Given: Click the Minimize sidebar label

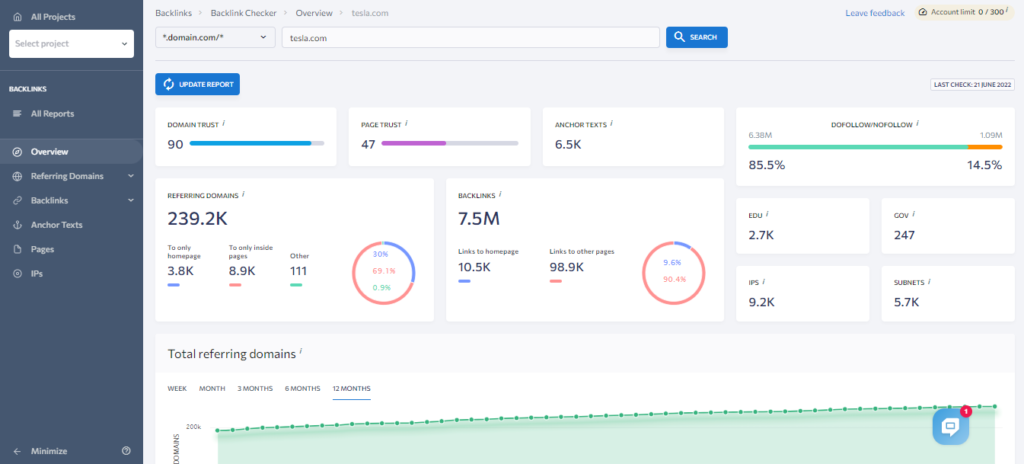Looking at the screenshot, I should click(49, 451).
